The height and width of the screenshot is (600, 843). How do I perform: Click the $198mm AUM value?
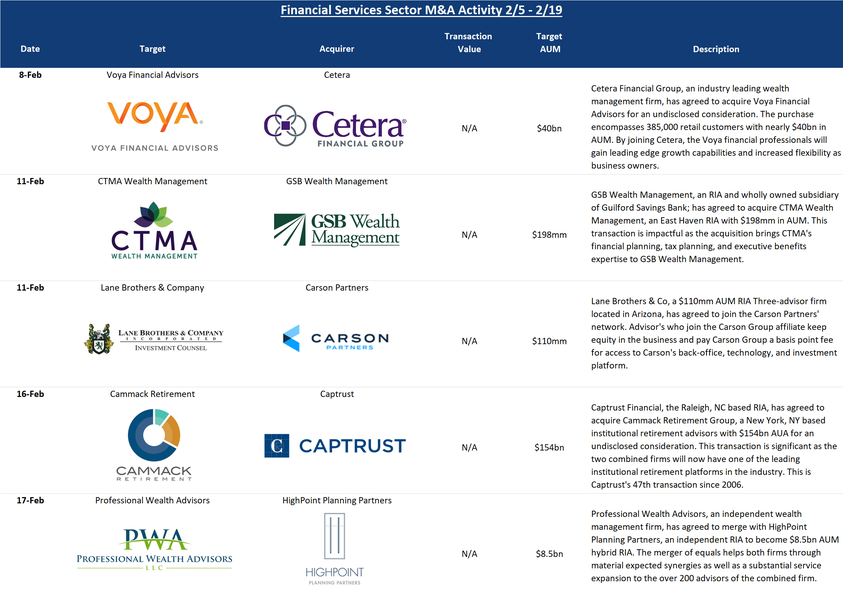click(549, 235)
